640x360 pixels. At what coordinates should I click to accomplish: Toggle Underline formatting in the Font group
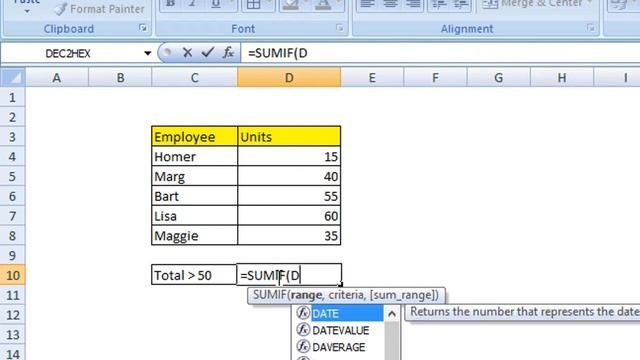pos(216,4)
